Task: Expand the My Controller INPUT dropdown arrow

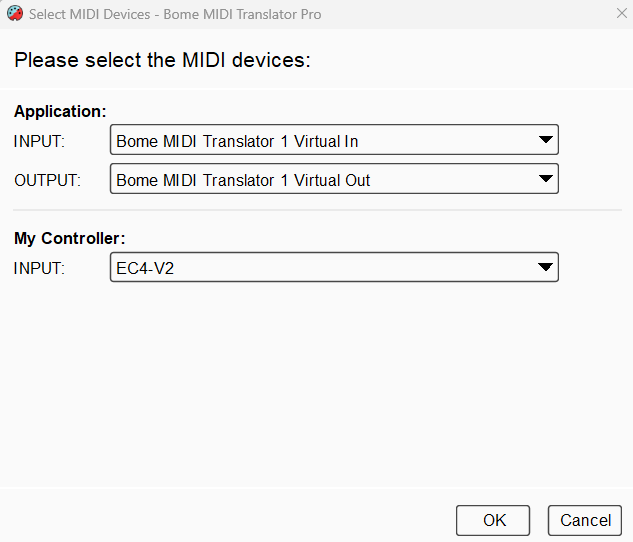Action: point(545,267)
